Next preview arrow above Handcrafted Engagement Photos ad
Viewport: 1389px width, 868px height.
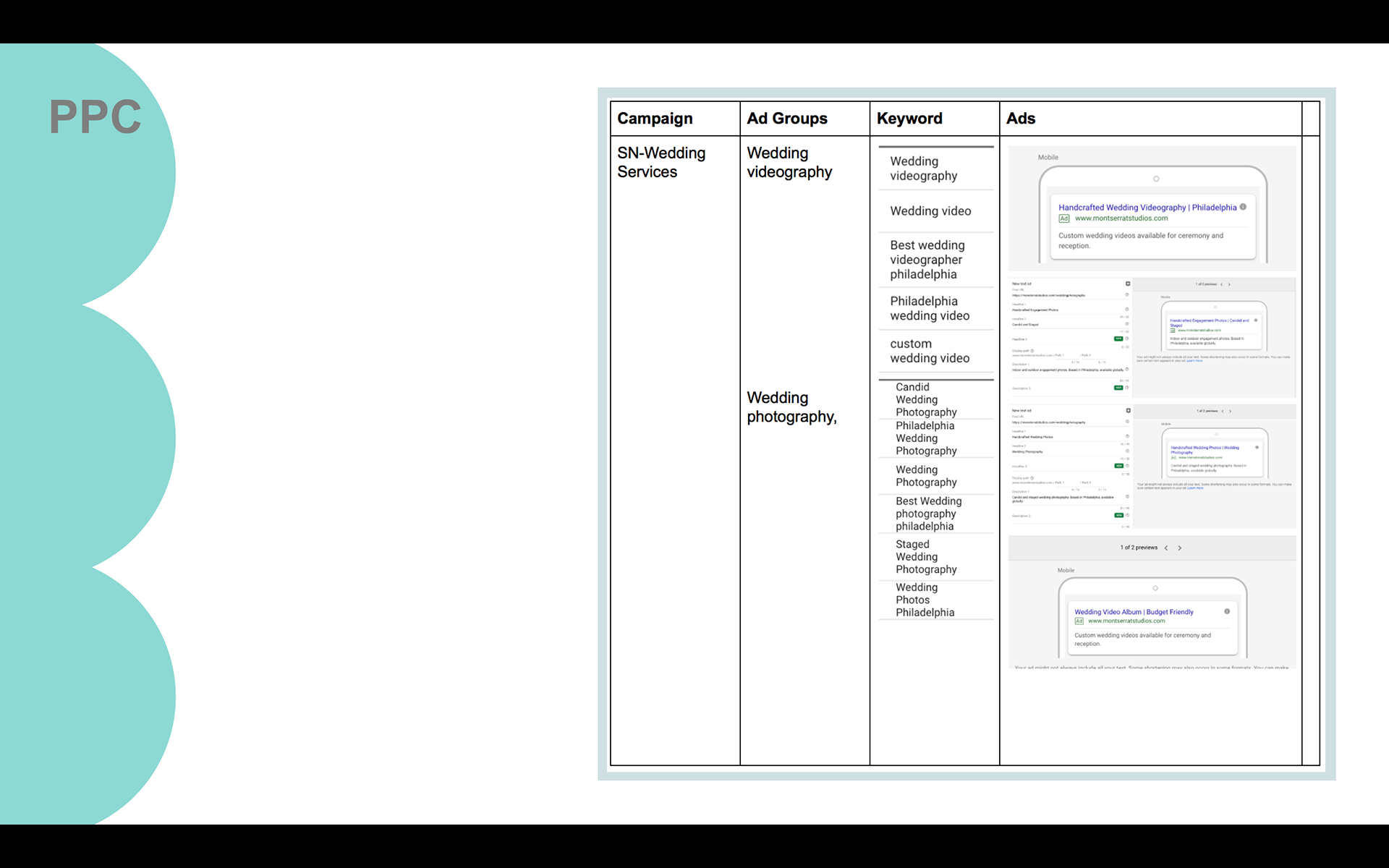[1229, 284]
